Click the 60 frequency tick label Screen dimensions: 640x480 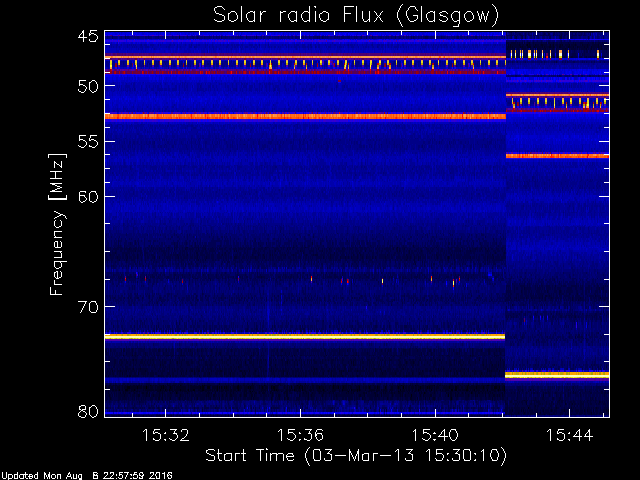(x=88, y=197)
